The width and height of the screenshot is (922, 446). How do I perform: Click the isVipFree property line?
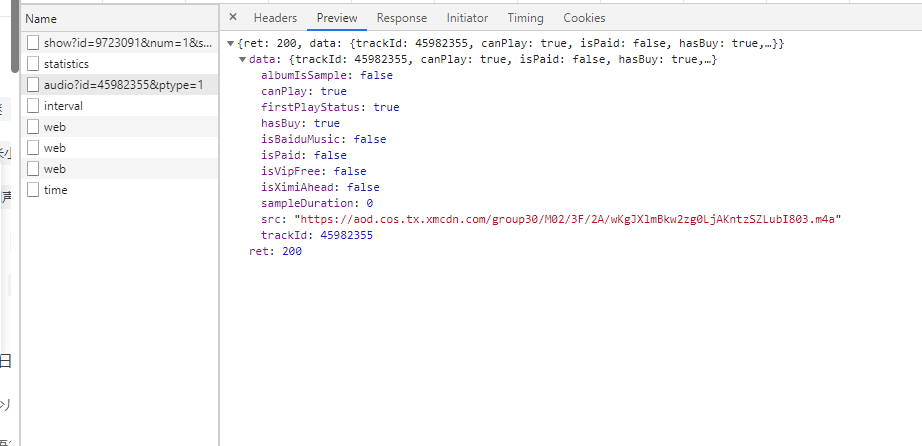[313, 171]
